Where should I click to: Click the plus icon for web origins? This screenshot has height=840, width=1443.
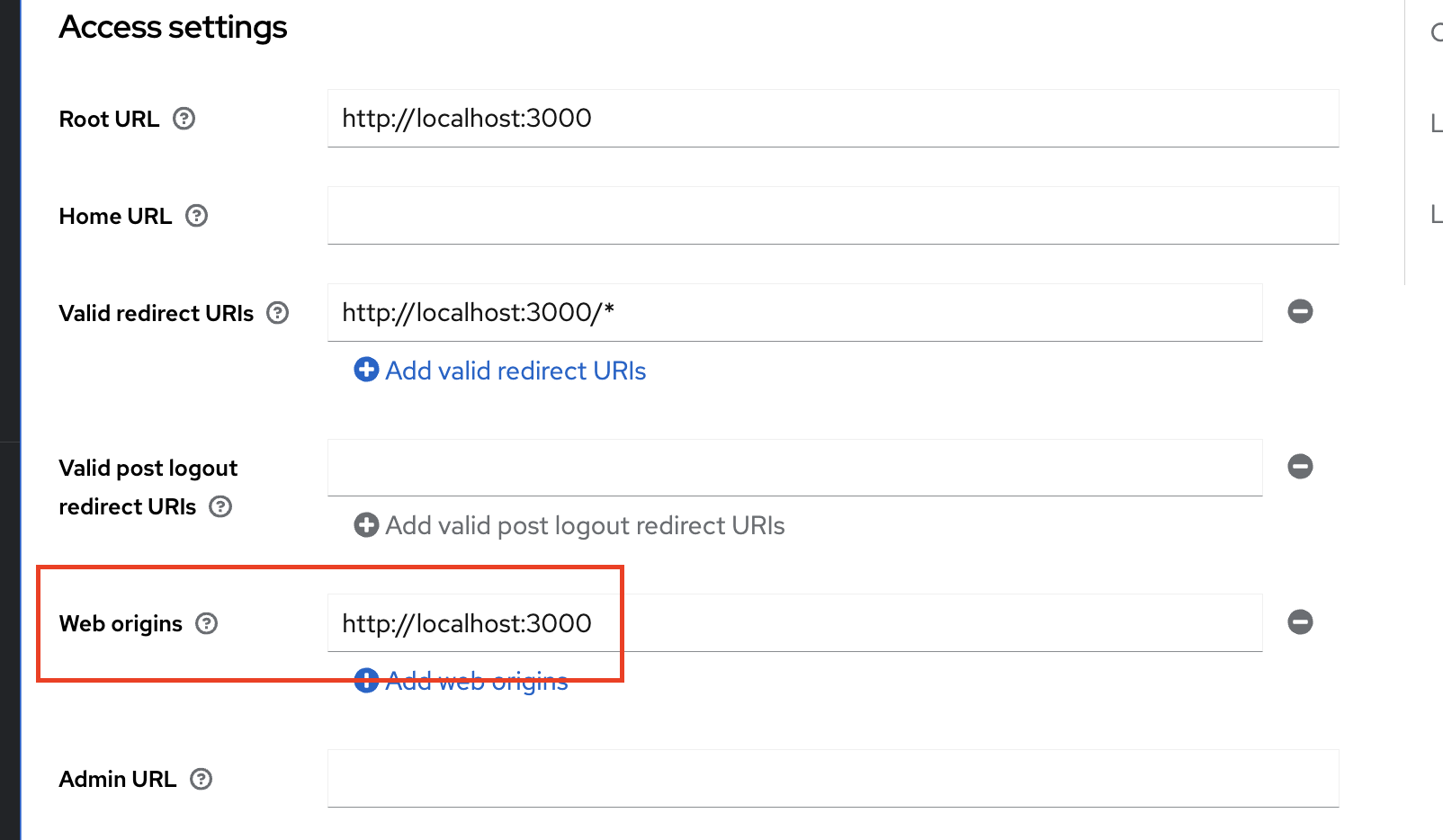[366, 680]
